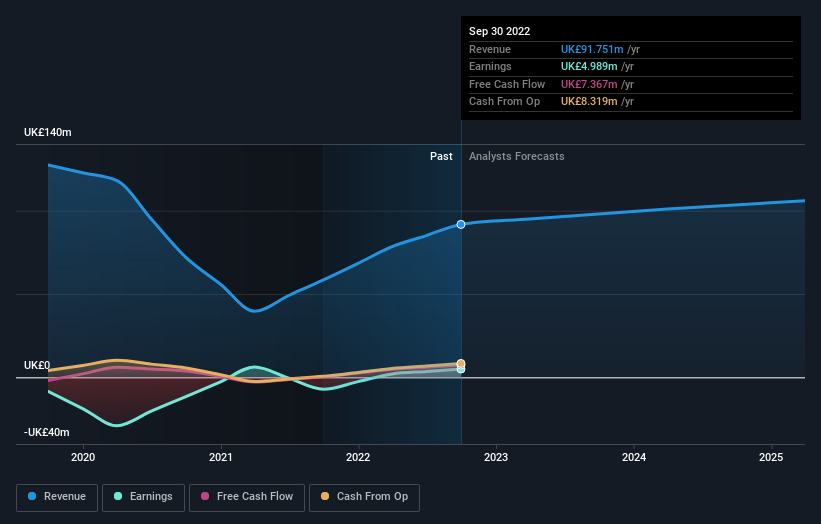
Task: Click the blue Revenue legend dot
Action: pyautogui.click(x=32, y=496)
